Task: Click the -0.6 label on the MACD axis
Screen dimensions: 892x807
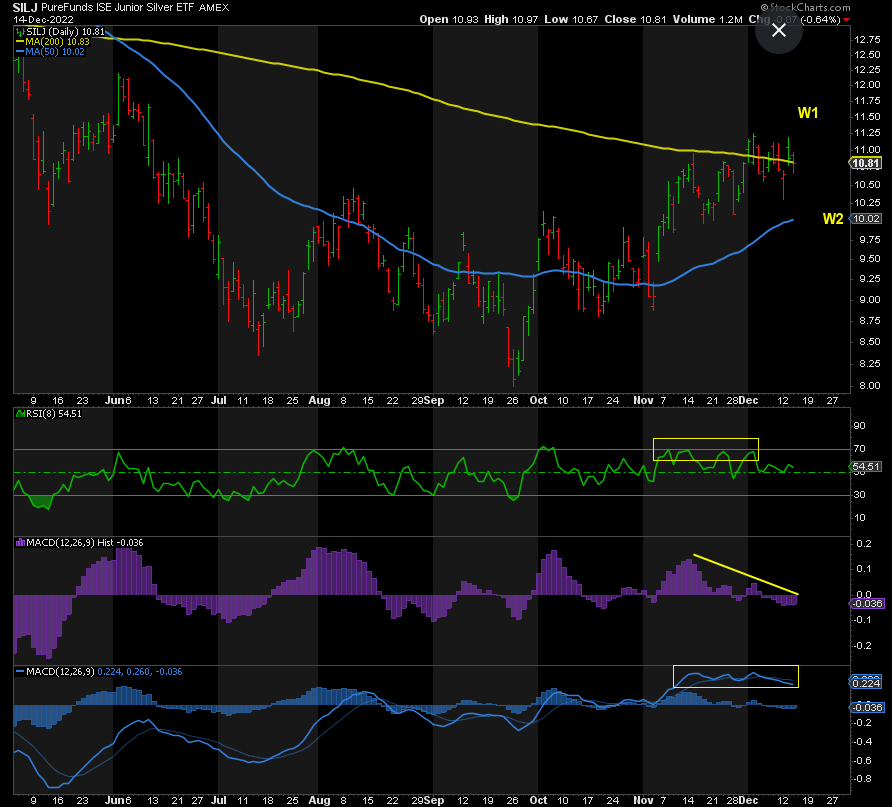Action: 863,760
